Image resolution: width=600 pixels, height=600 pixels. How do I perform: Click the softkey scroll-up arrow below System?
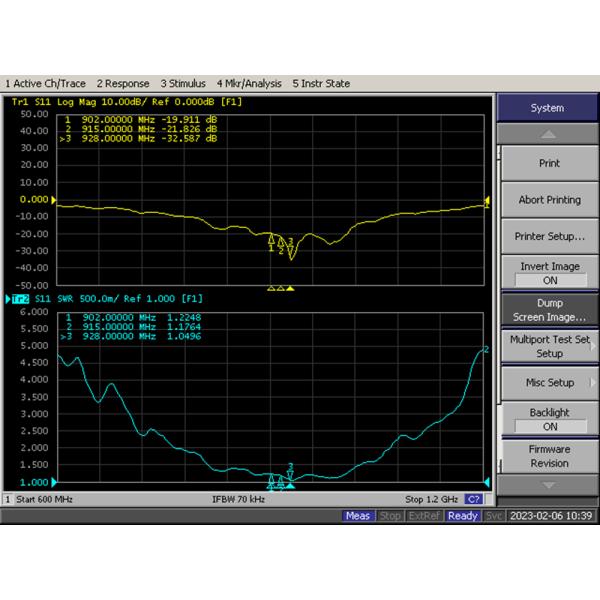547,134
